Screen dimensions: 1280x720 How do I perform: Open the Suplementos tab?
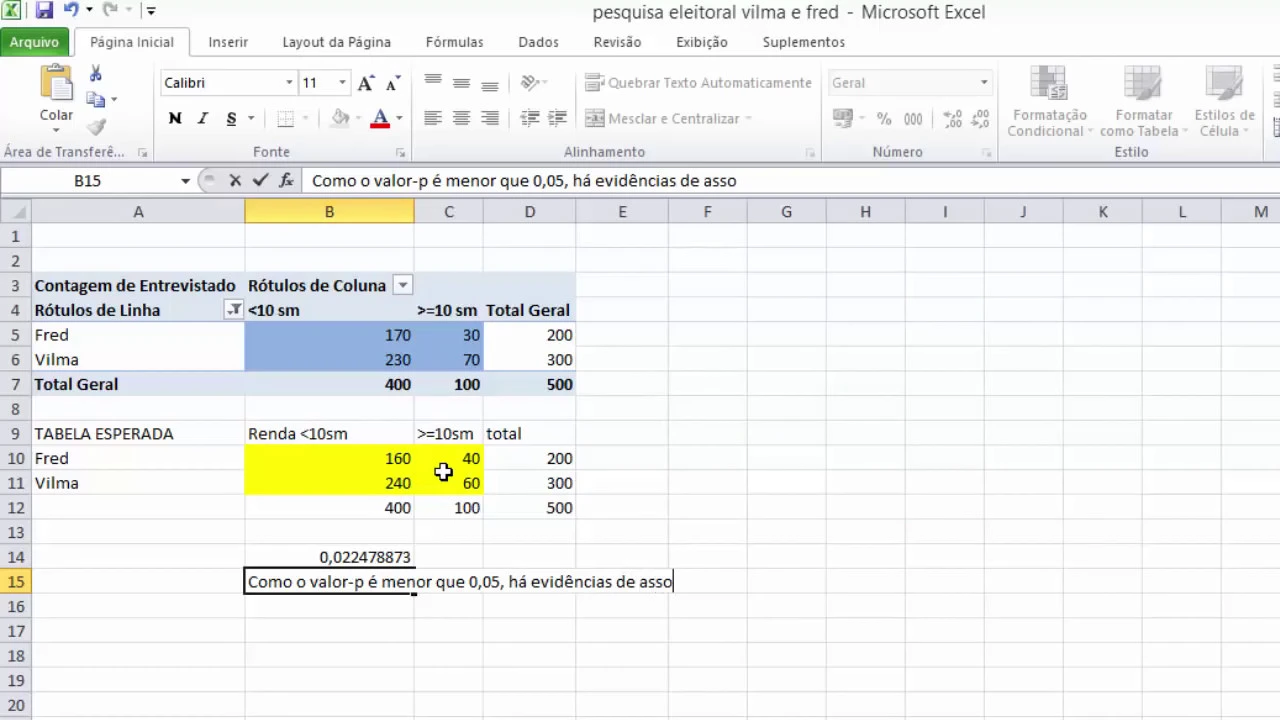(803, 42)
